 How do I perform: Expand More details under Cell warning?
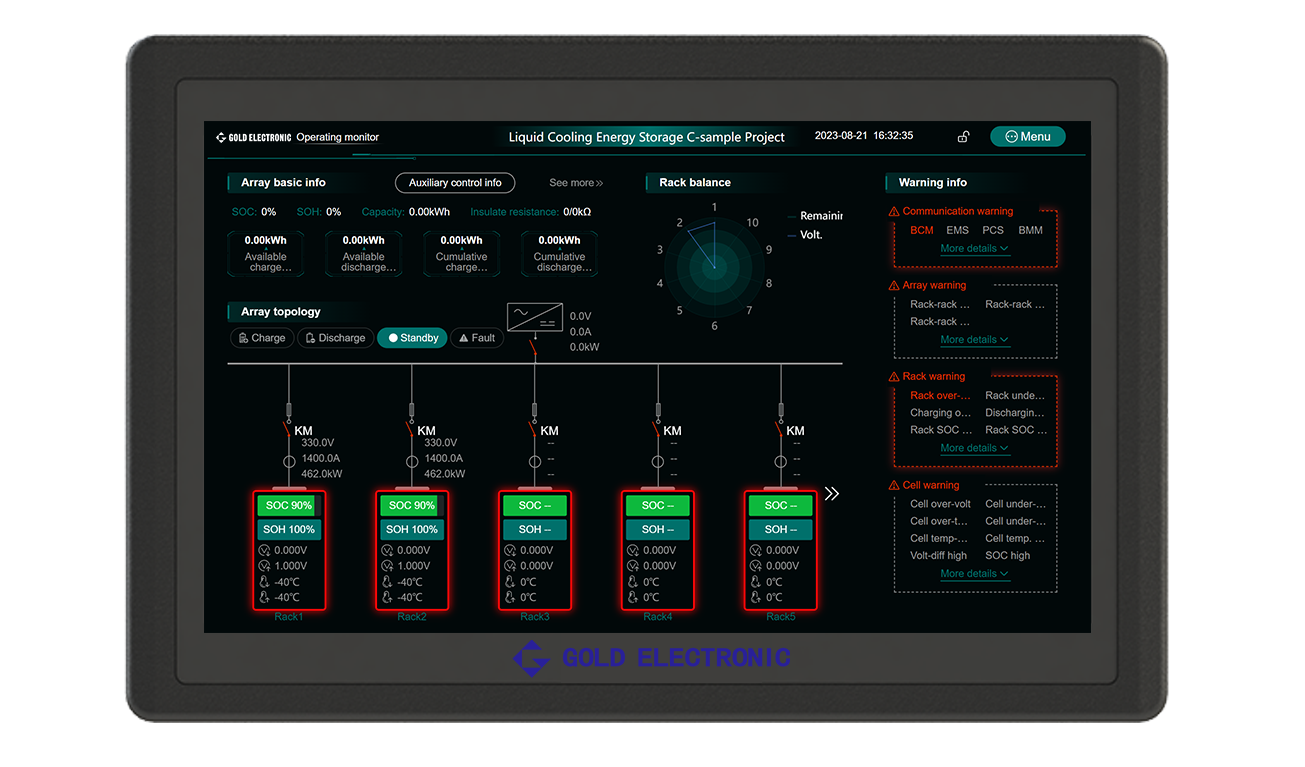(974, 574)
